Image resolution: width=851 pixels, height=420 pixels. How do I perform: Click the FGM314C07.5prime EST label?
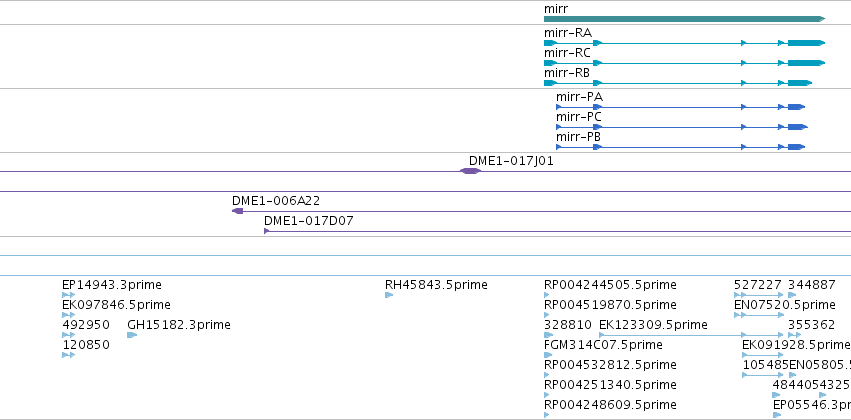[x=603, y=345]
